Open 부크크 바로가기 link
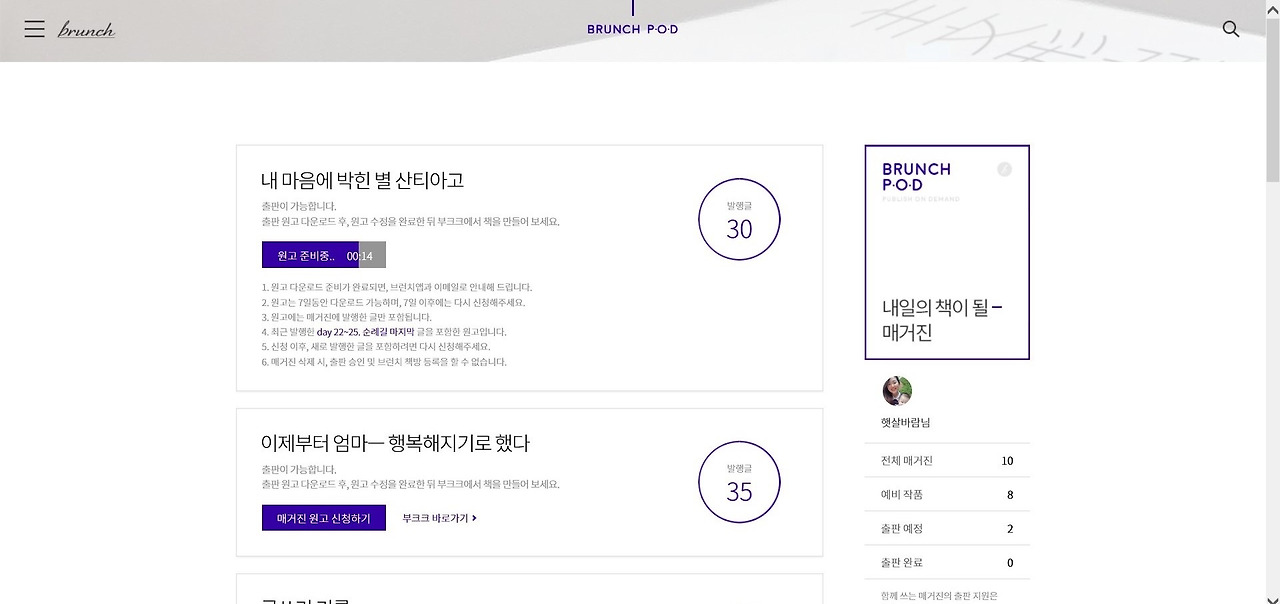Image resolution: width=1280 pixels, height=604 pixels. click(439, 518)
